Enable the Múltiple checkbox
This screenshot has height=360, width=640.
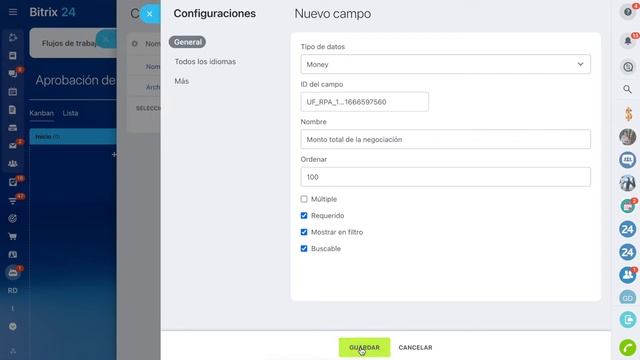pos(304,199)
